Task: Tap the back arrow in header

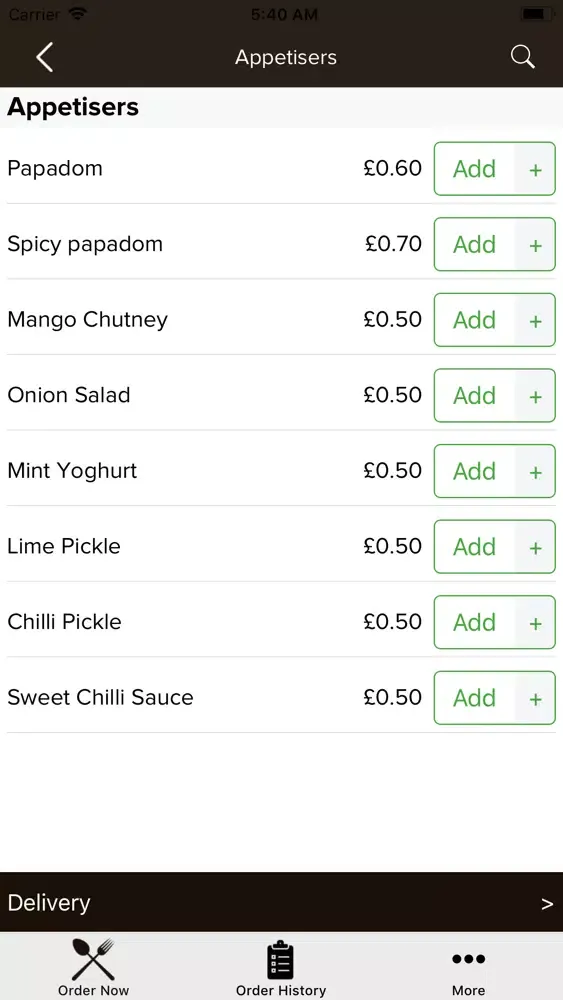Action: click(44, 57)
